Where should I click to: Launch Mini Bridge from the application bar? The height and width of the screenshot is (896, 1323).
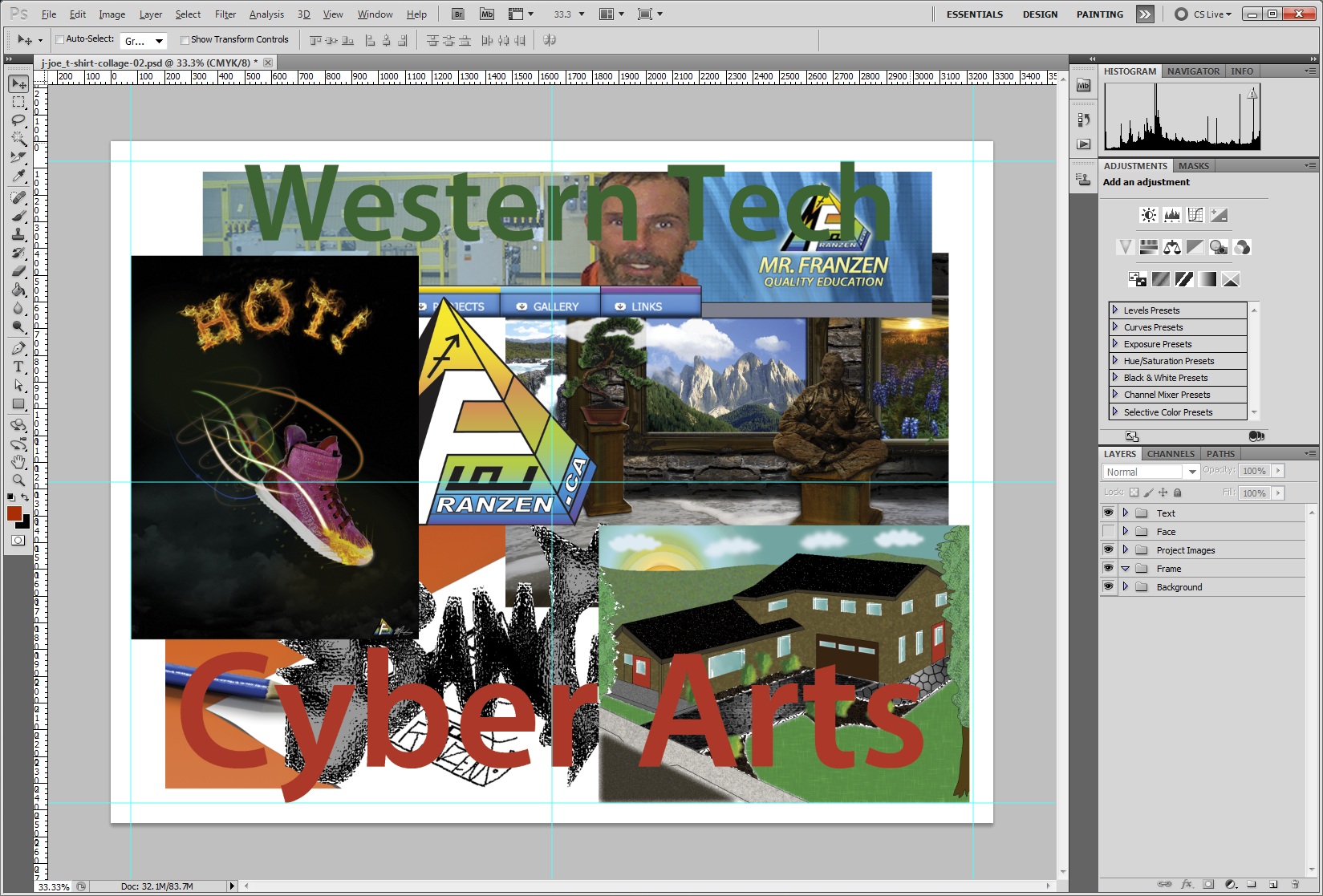(x=487, y=14)
